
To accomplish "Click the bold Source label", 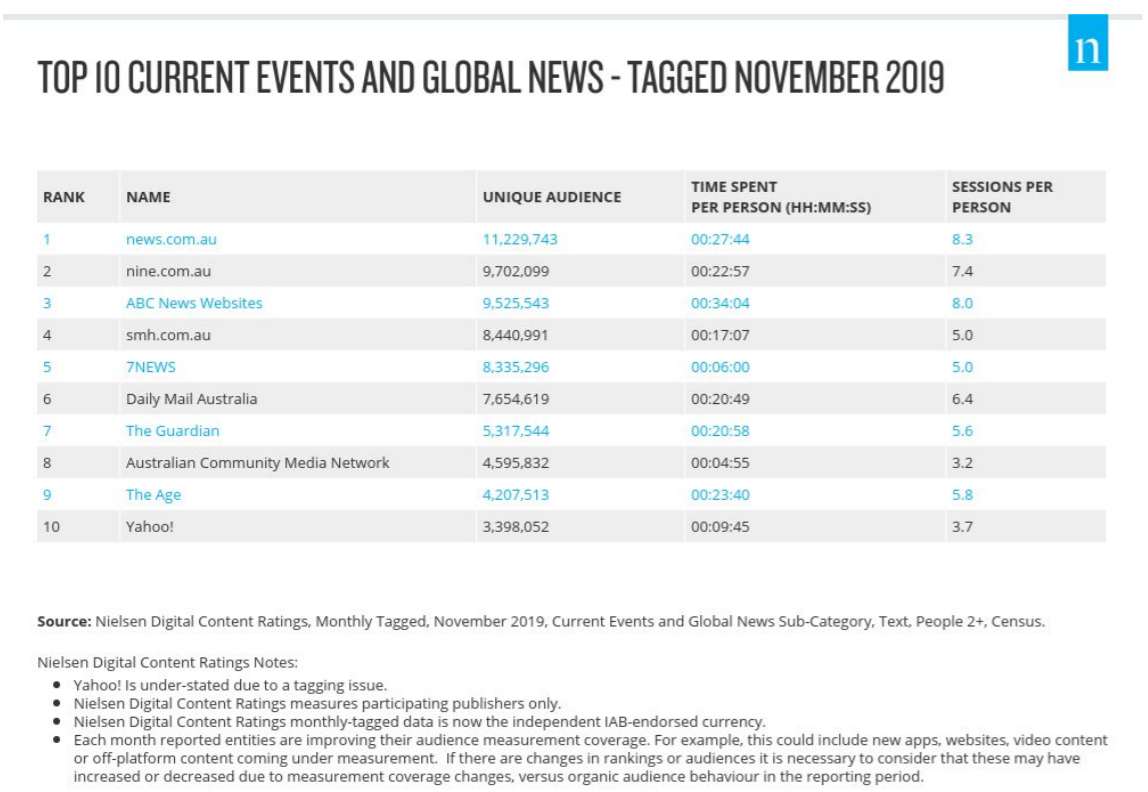I will point(64,621).
